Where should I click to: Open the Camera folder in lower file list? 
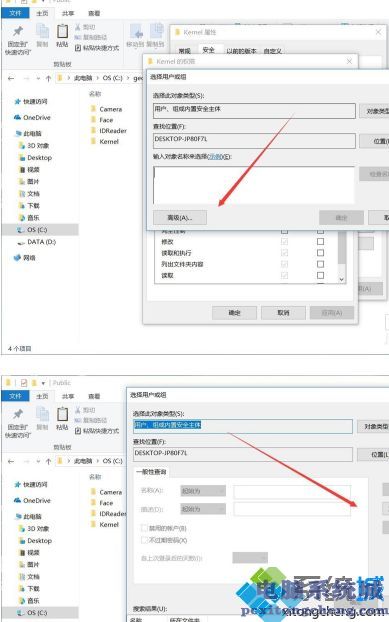click(106, 492)
